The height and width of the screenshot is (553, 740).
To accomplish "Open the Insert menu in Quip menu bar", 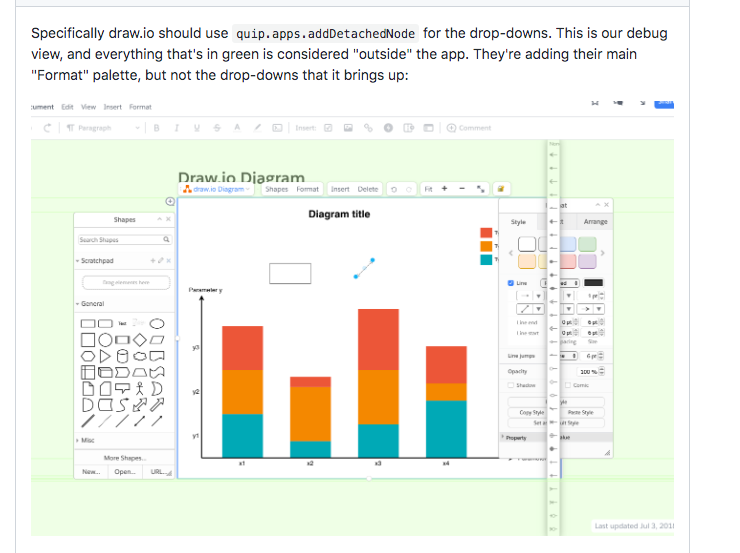I will coord(112,107).
